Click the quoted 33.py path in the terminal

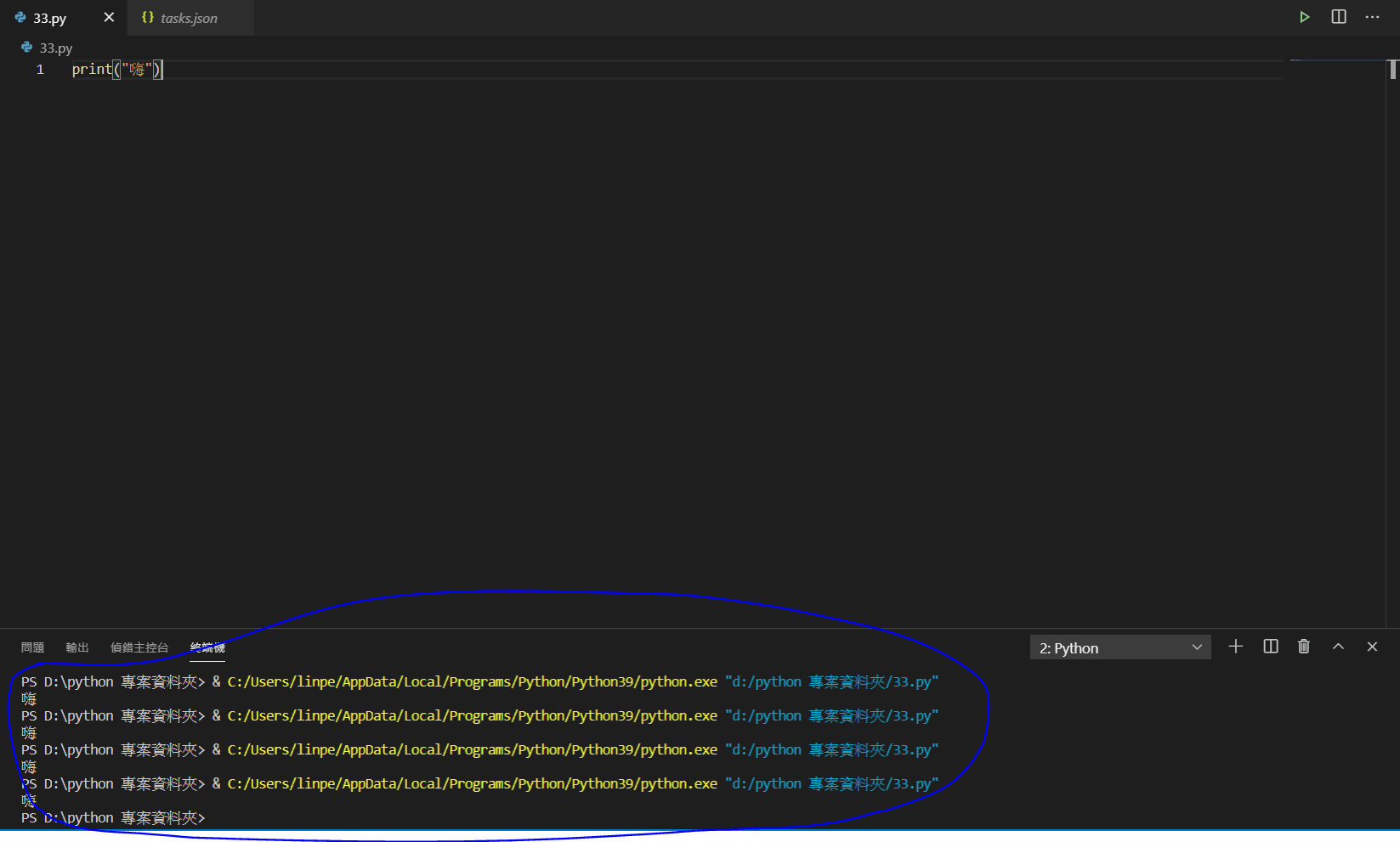point(830,681)
